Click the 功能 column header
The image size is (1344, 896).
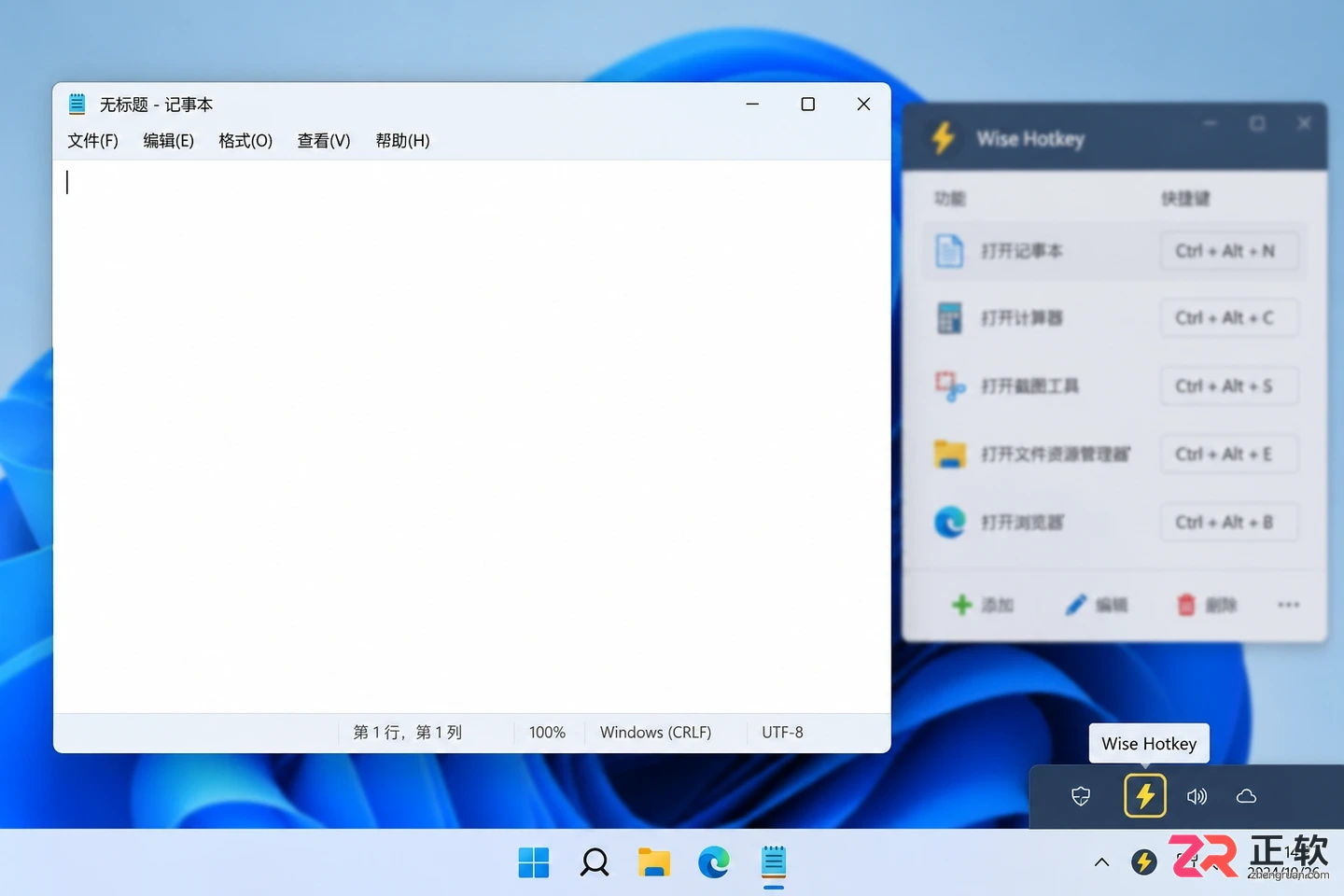click(x=950, y=198)
